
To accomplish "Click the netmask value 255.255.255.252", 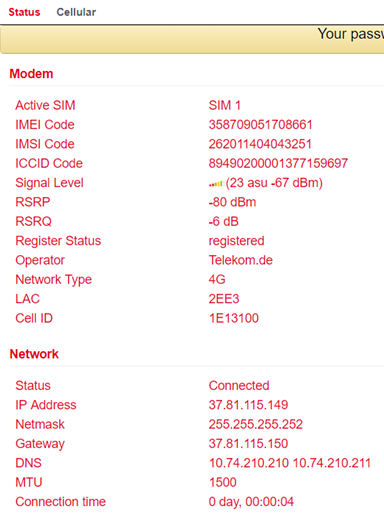I will click(x=256, y=424).
